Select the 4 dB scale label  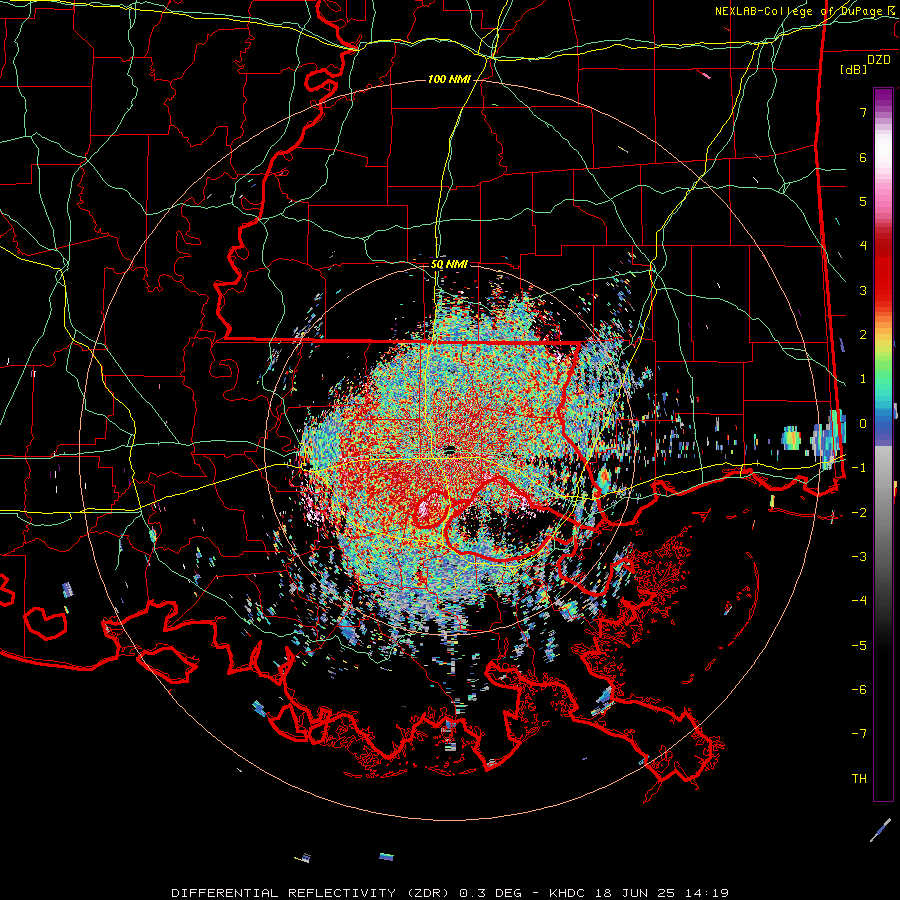click(863, 246)
